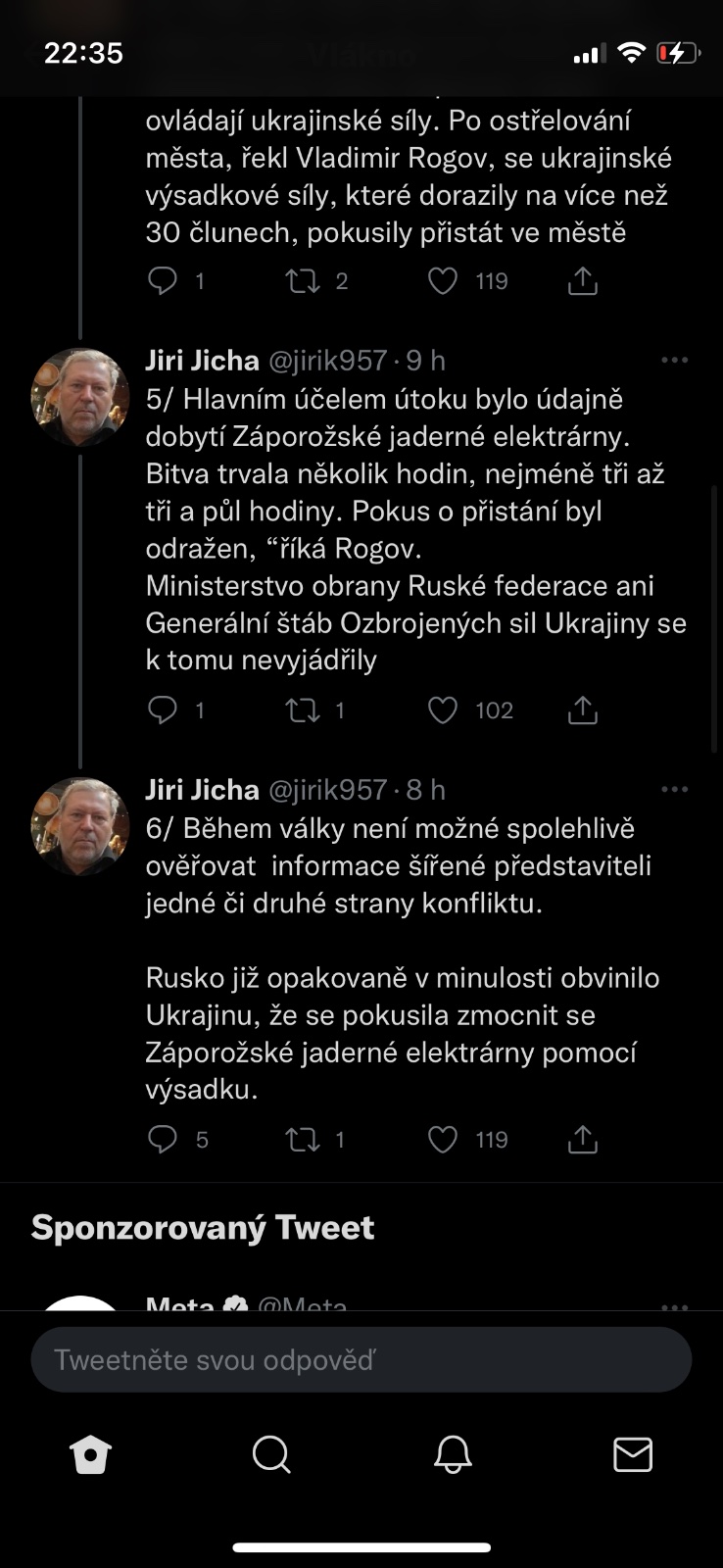
Task: Open the Notifications bell tab
Action: 453,1455
